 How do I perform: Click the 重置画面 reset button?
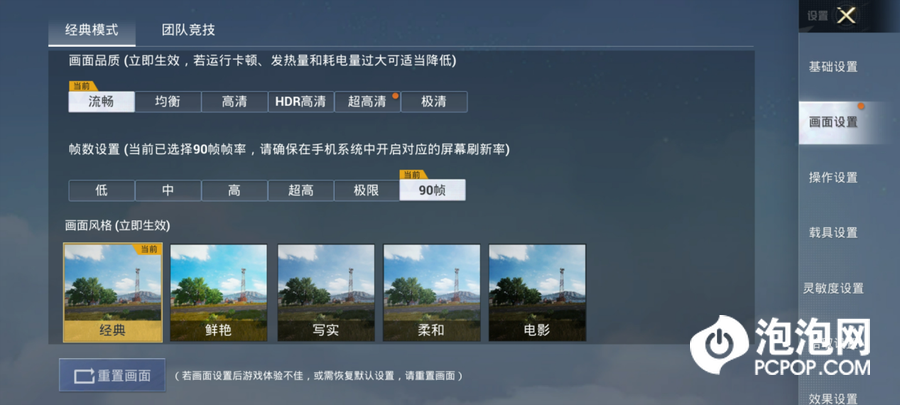coord(112,376)
